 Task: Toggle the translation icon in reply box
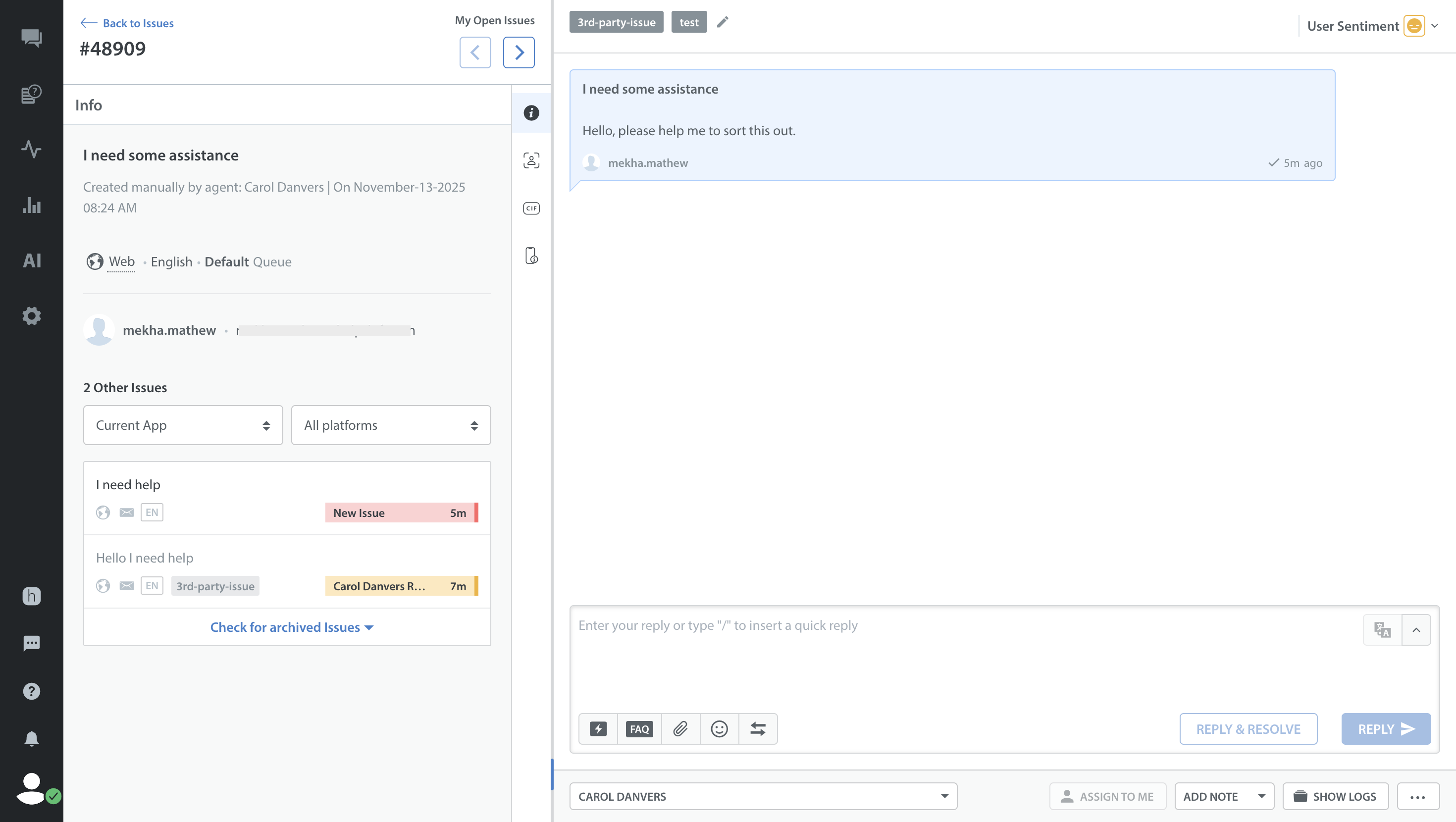point(1383,629)
